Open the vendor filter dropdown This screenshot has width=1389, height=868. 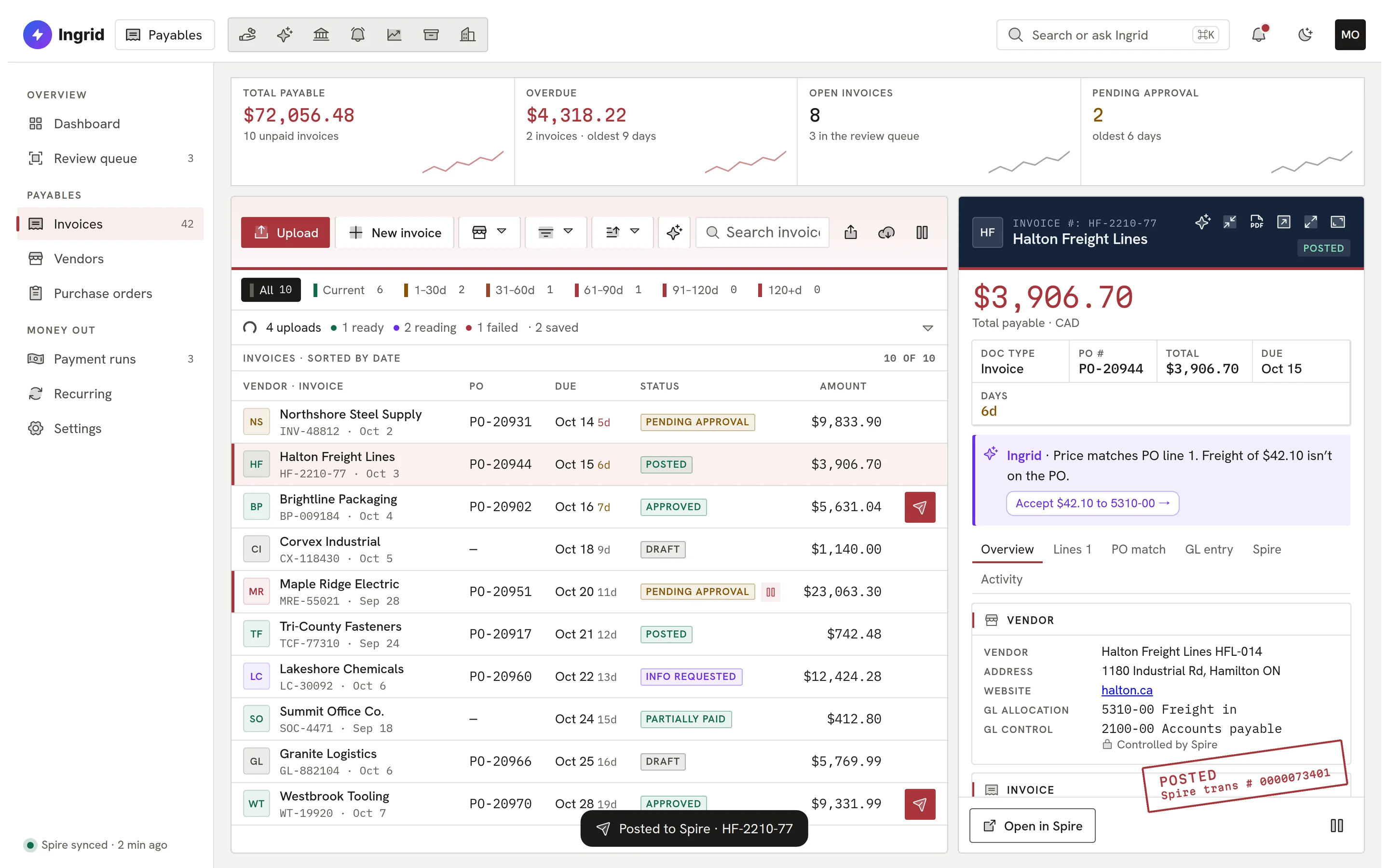[x=489, y=232]
